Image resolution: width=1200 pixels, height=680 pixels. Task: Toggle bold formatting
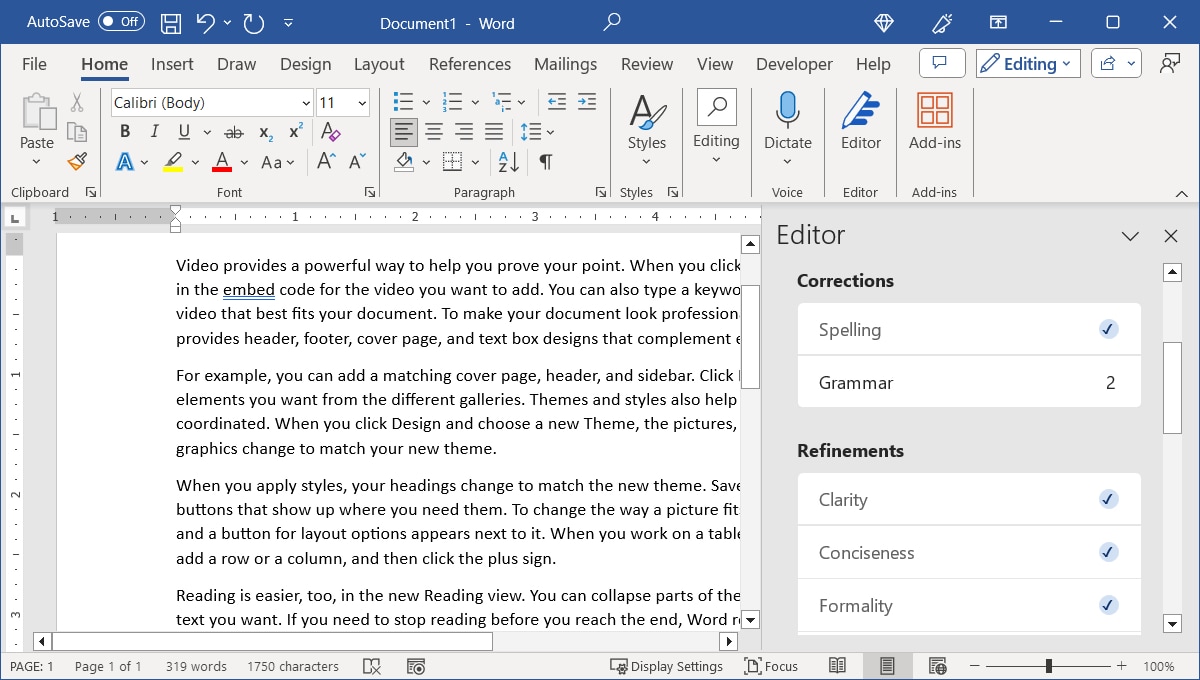(x=124, y=131)
